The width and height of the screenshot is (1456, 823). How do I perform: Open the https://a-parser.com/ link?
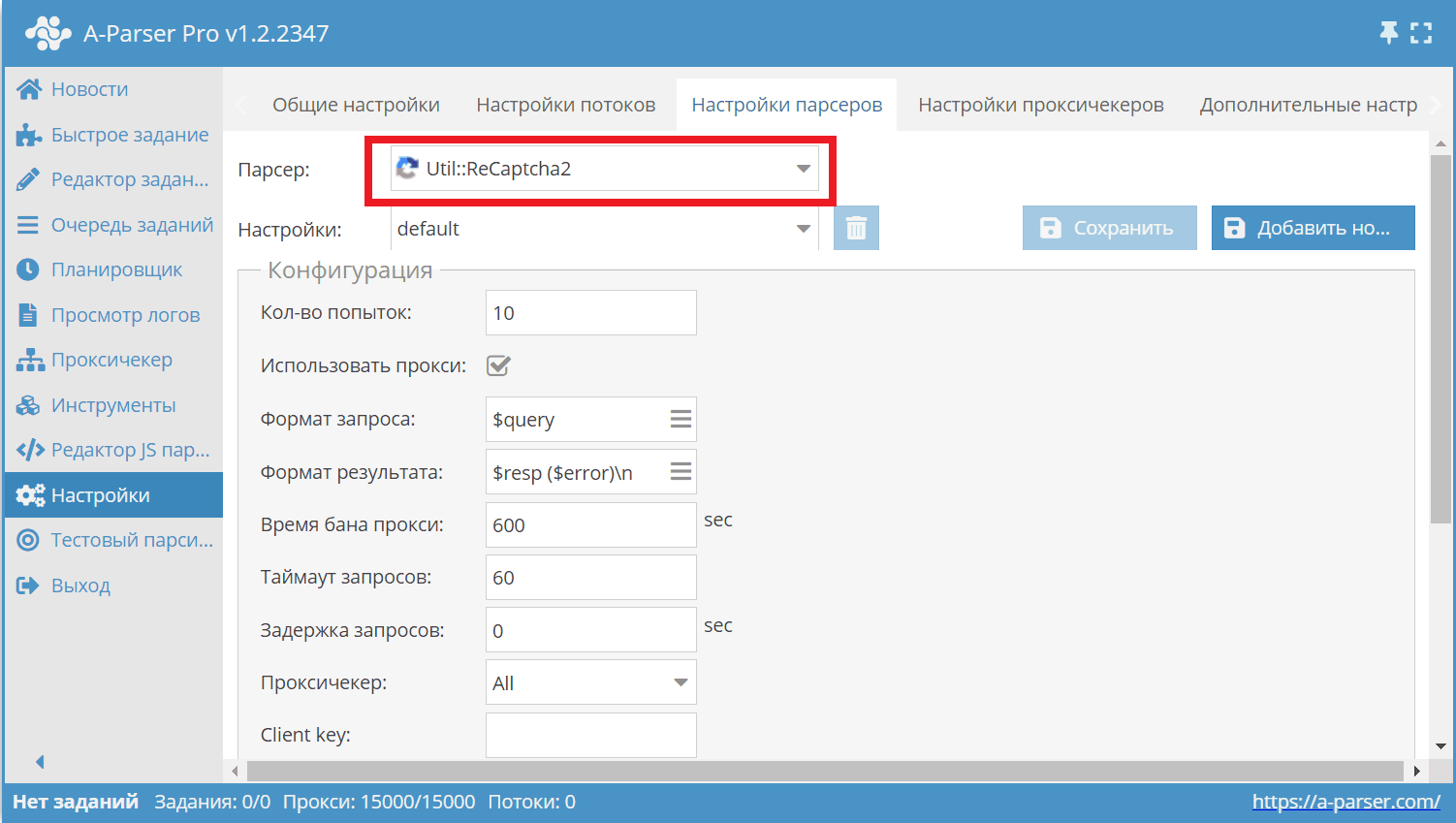[1346, 802]
